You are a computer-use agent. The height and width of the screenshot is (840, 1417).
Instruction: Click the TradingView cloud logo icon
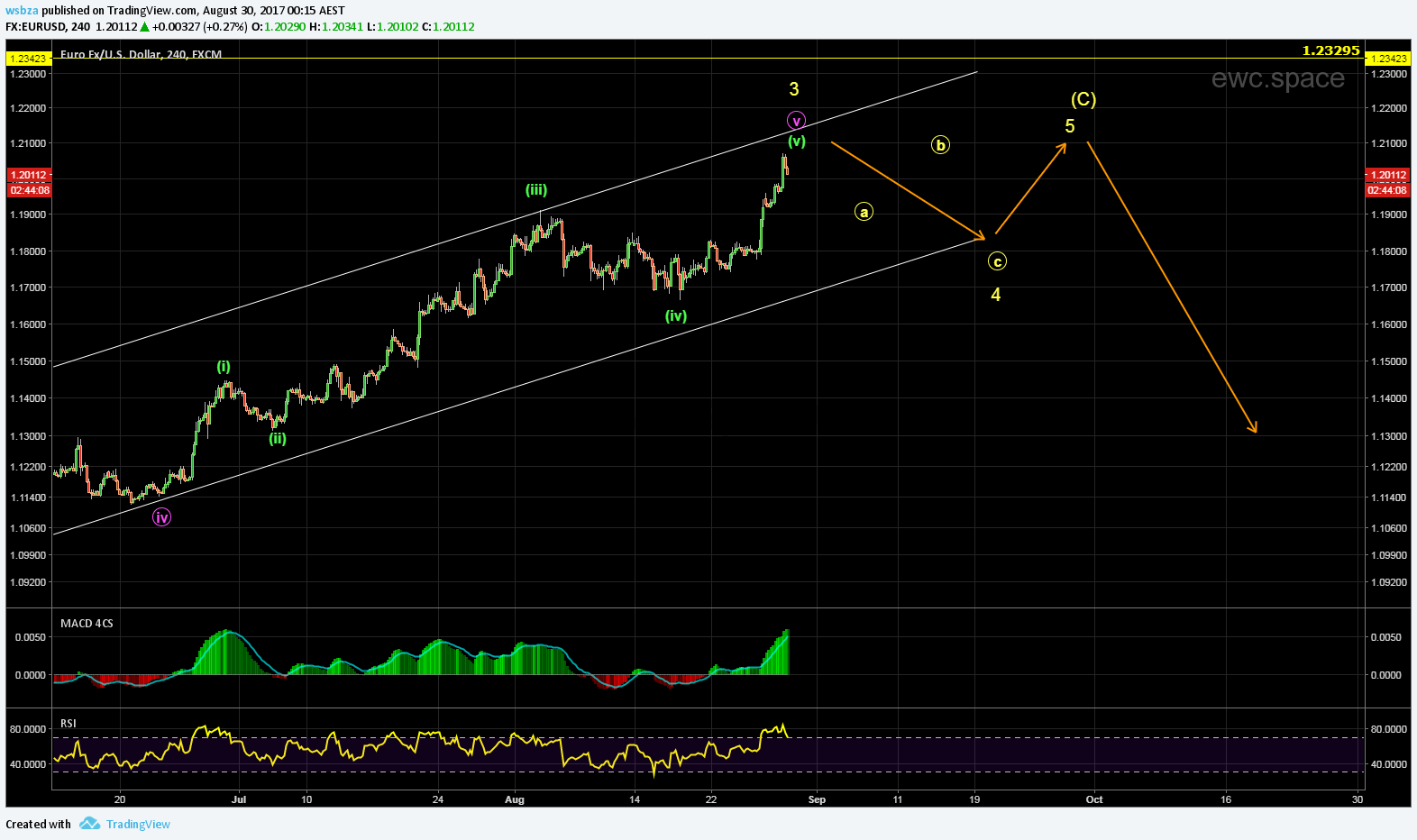pyautogui.click(x=89, y=824)
